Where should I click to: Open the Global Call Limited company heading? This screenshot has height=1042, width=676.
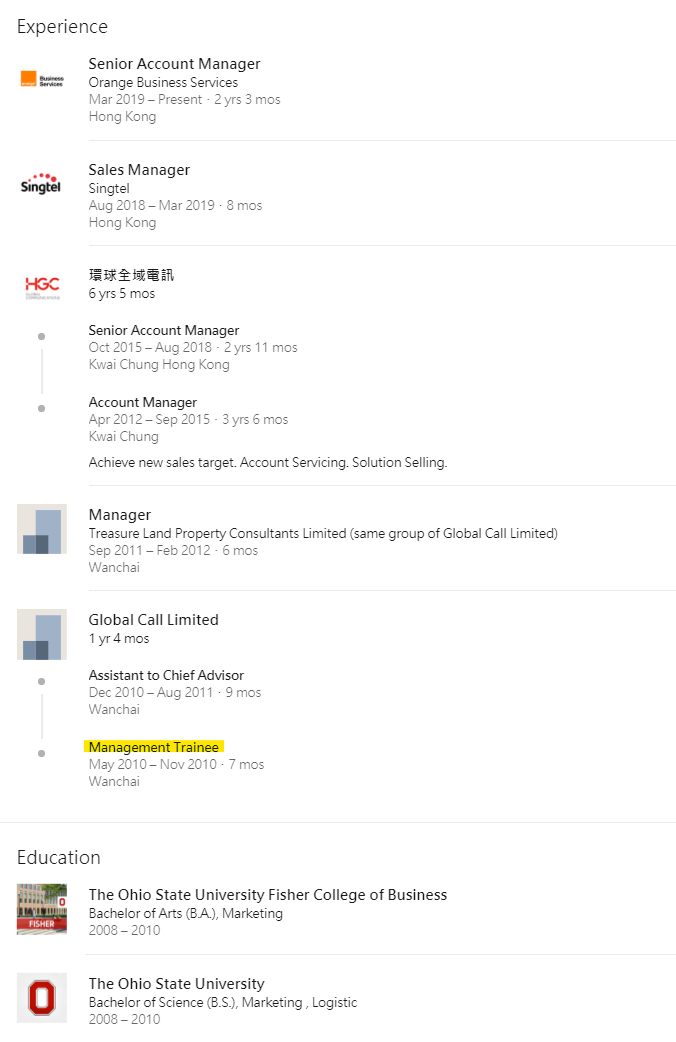(153, 620)
